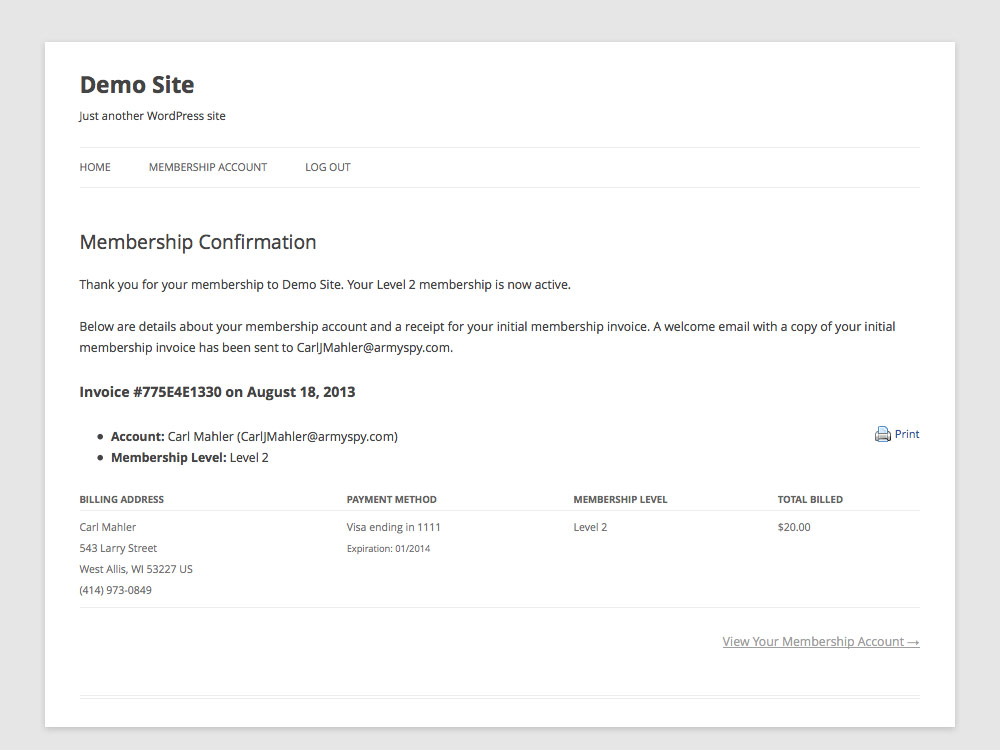Select the HOME menu item
This screenshot has height=750, width=1000.
(94, 167)
